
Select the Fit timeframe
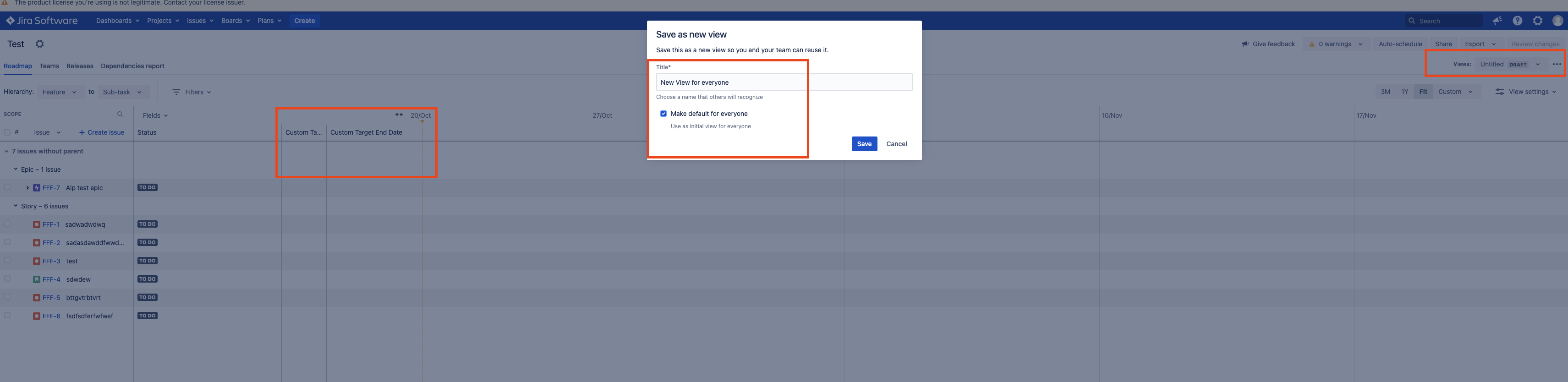tap(1423, 92)
